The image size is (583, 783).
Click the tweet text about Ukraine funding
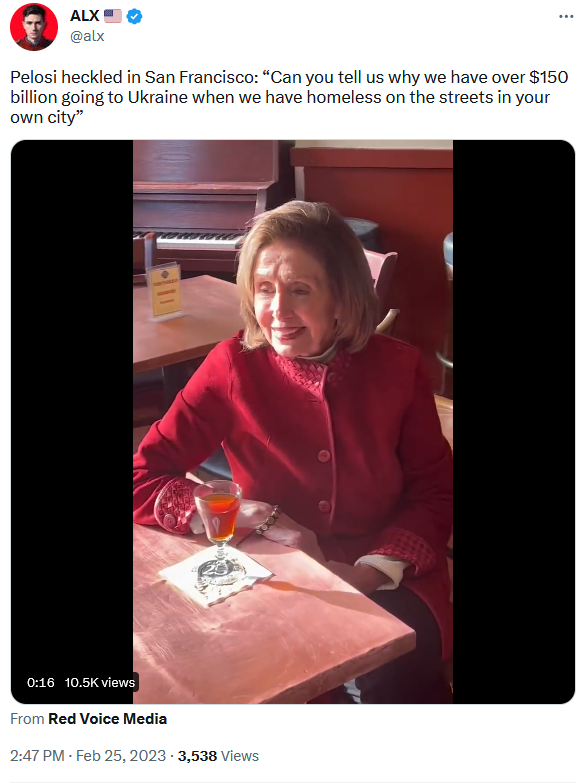coord(289,97)
